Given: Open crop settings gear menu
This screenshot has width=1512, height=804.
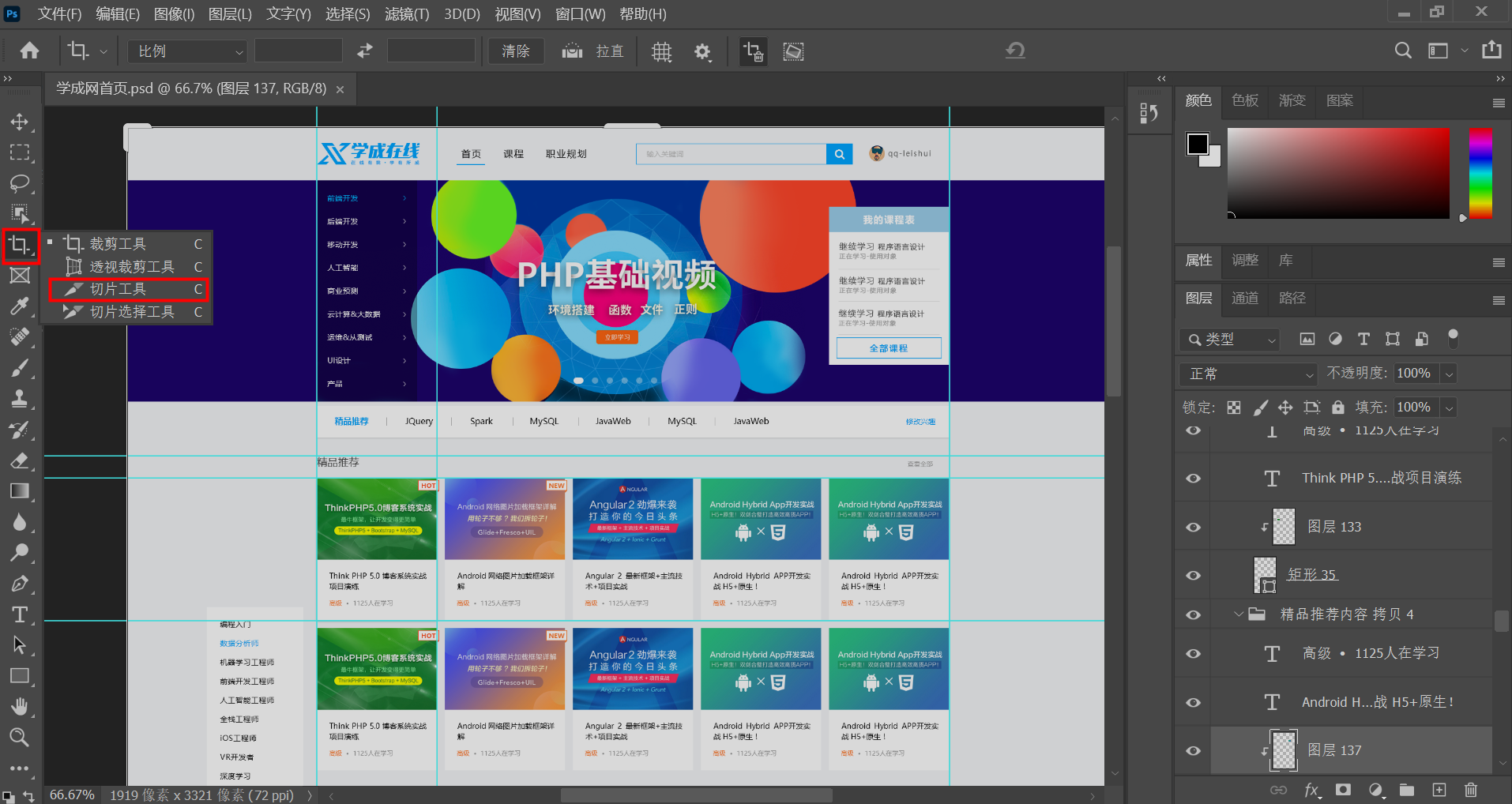Looking at the screenshot, I should [702, 52].
